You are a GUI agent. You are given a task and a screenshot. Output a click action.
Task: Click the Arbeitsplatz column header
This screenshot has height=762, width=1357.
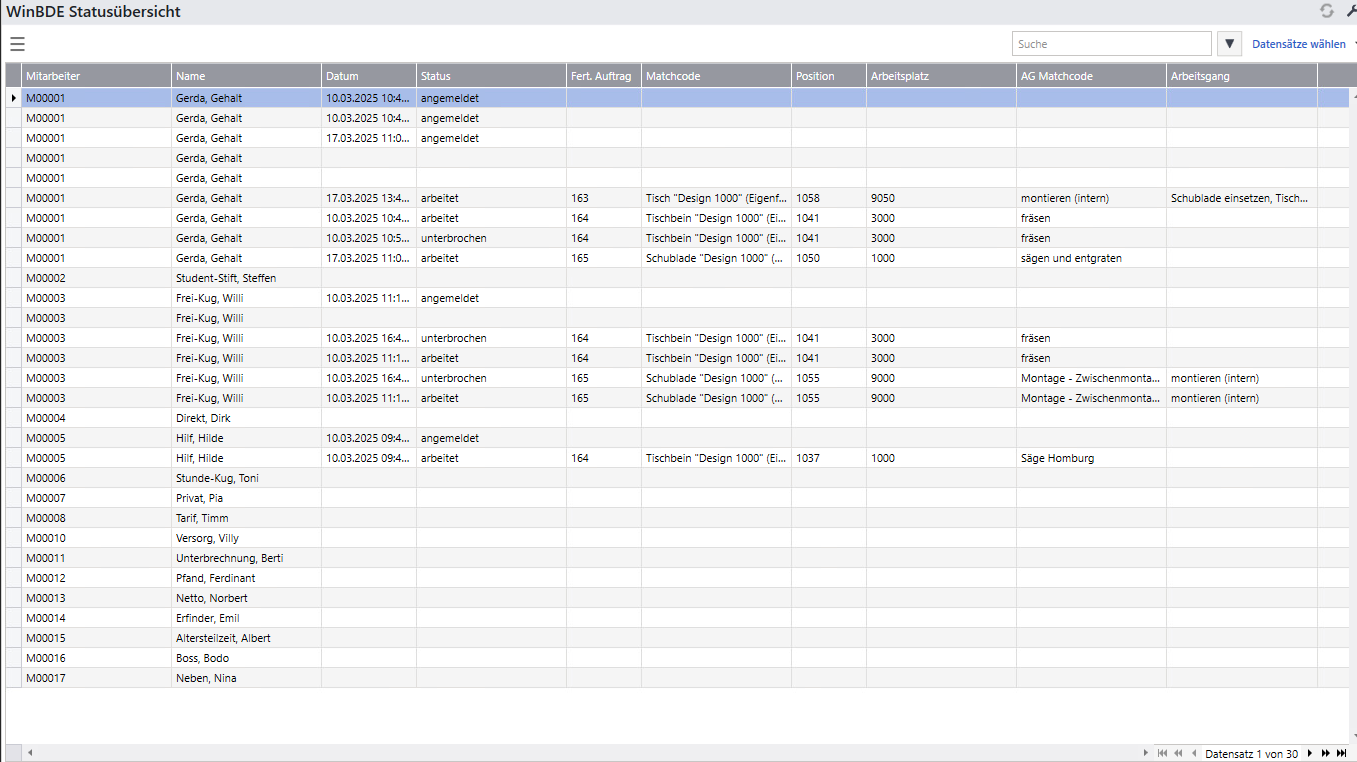pos(940,76)
